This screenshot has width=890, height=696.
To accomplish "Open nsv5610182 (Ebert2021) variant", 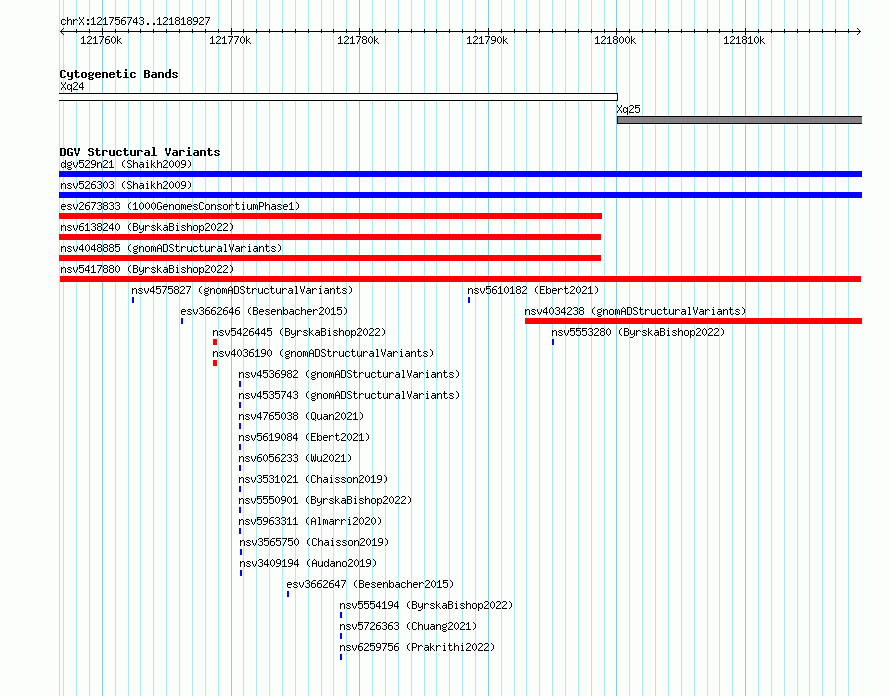I will pyautogui.click(x=533, y=290).
